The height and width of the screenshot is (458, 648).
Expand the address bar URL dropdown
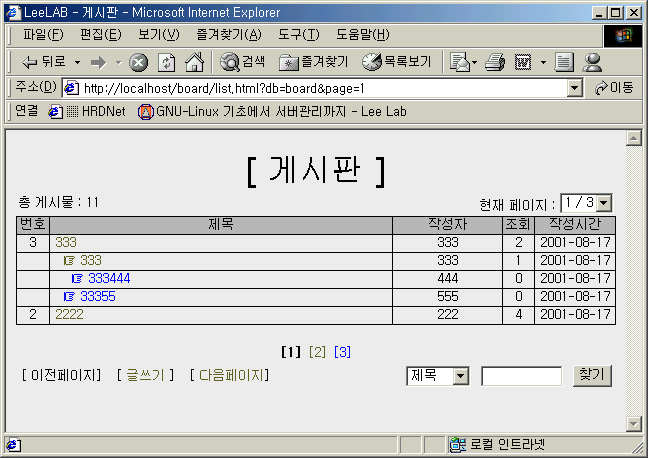[x=574, y=88]
